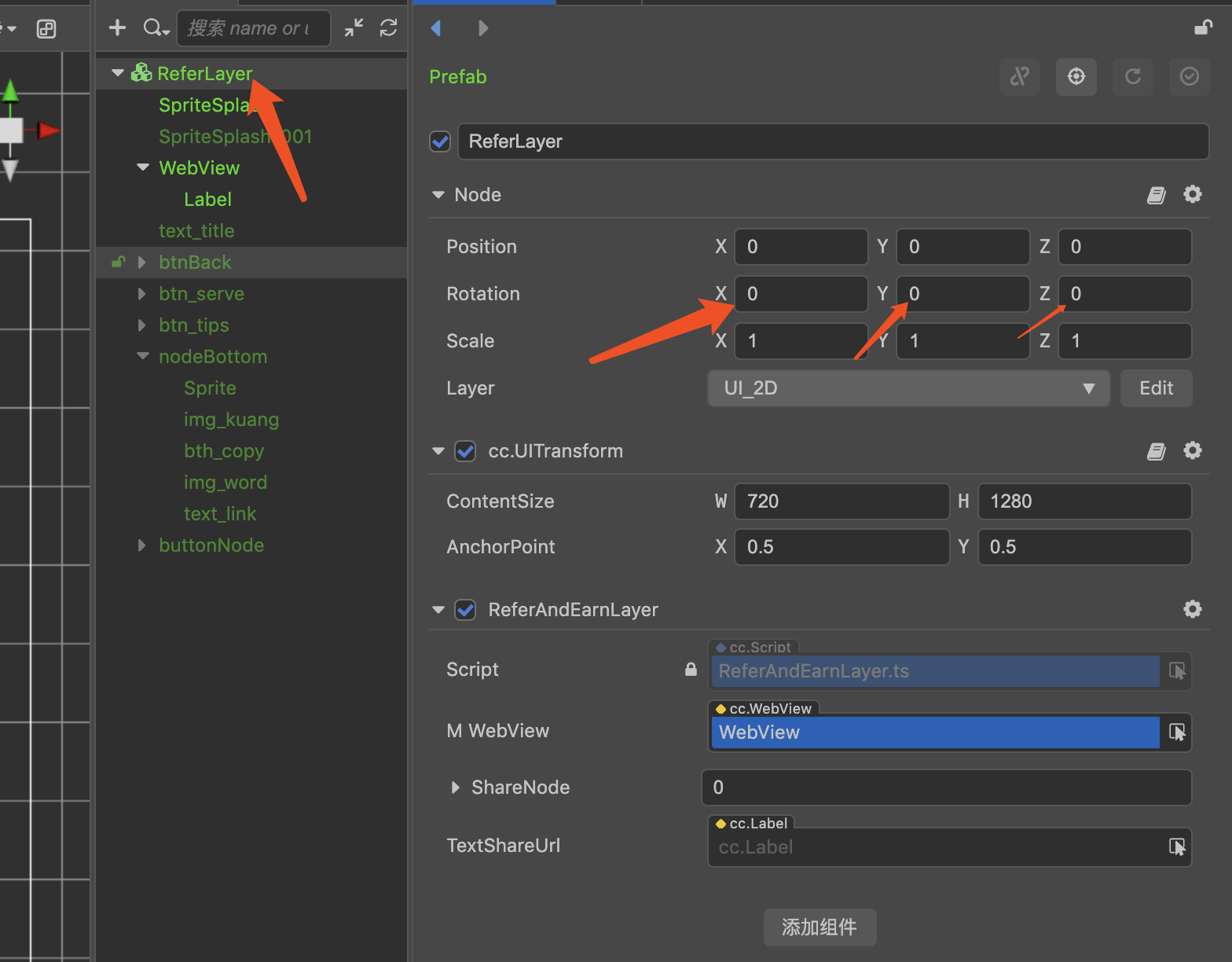Disable the cc.UITransform component checkbox

pos(465,451)
